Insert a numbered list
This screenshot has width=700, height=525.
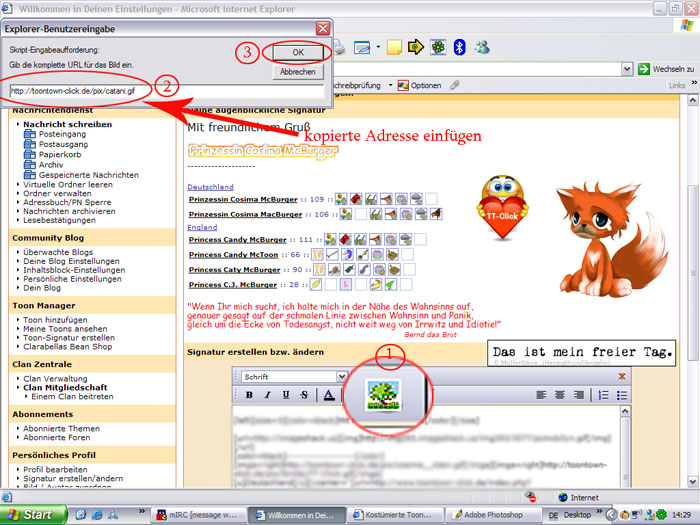click(603, 395)
